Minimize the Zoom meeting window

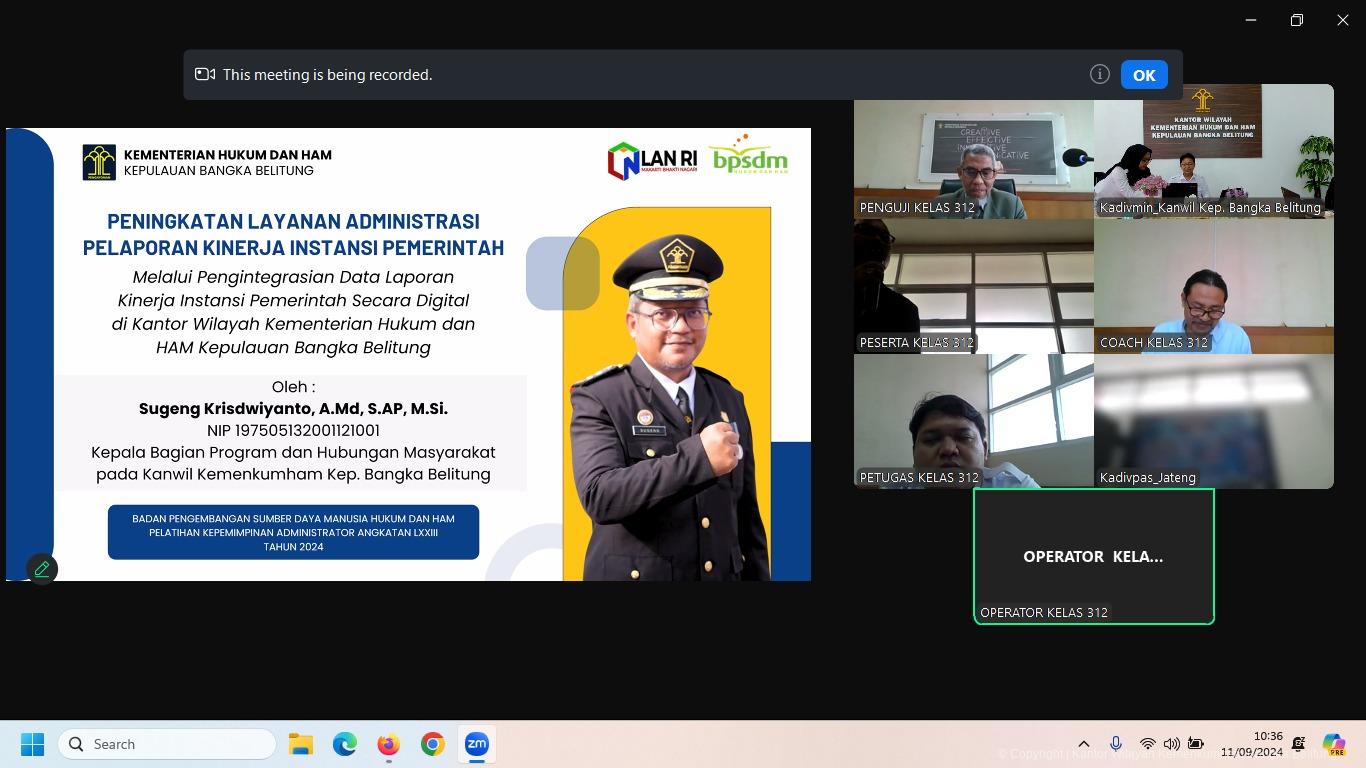[x=1251, y=20]
